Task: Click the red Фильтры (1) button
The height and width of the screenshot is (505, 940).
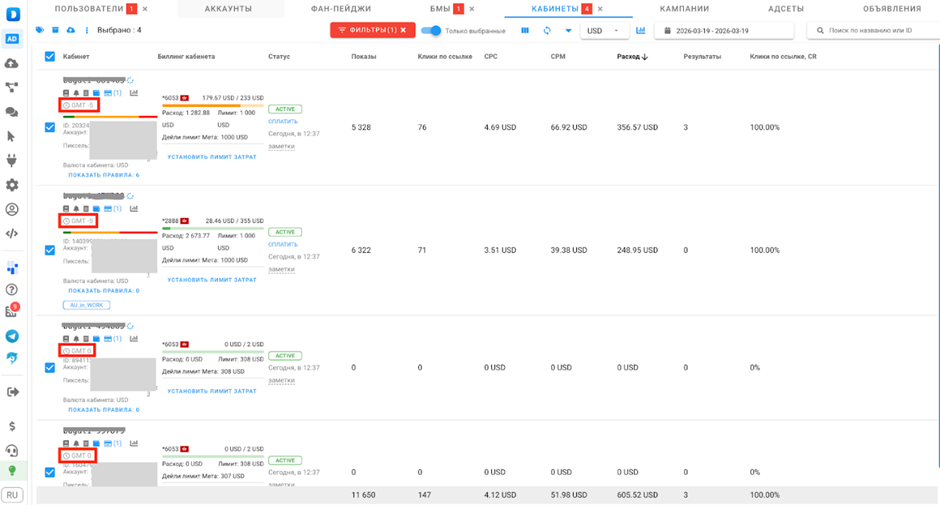Action: pos(372,31)
